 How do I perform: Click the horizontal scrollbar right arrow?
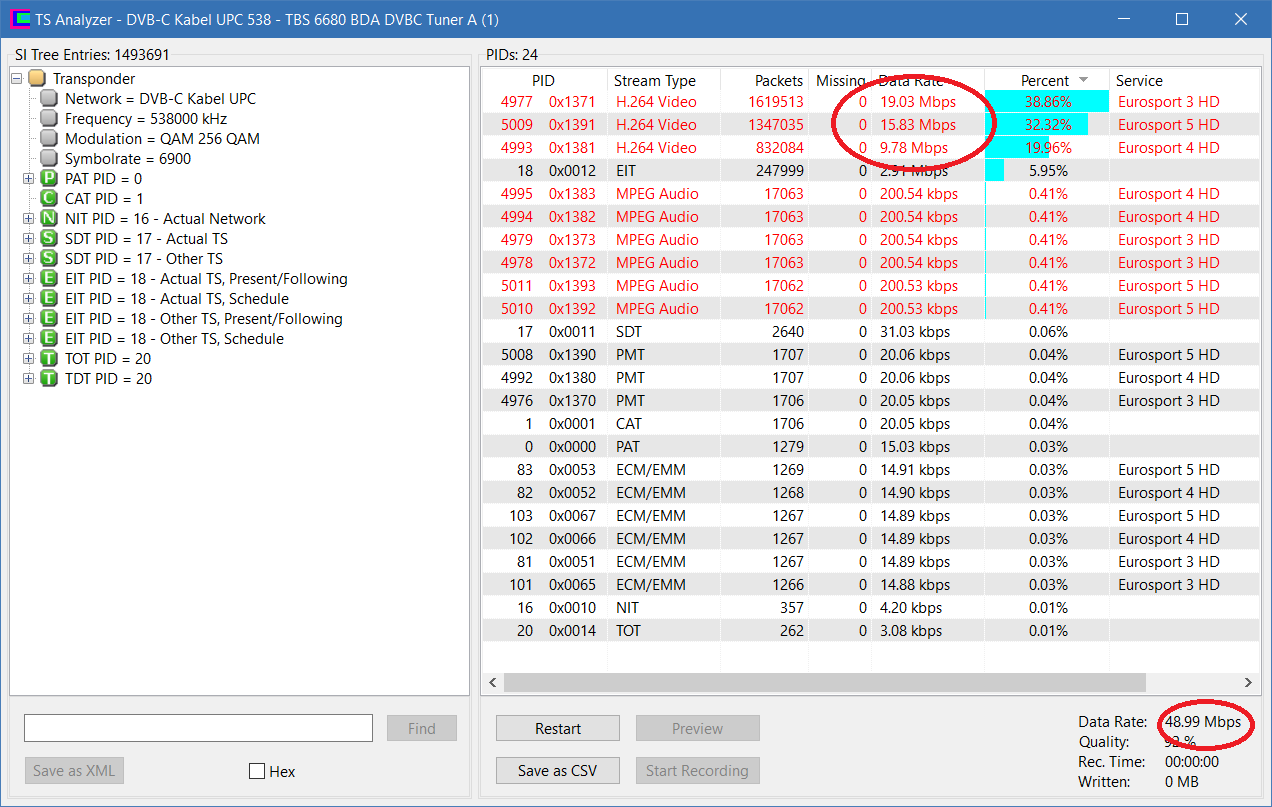1248,682
